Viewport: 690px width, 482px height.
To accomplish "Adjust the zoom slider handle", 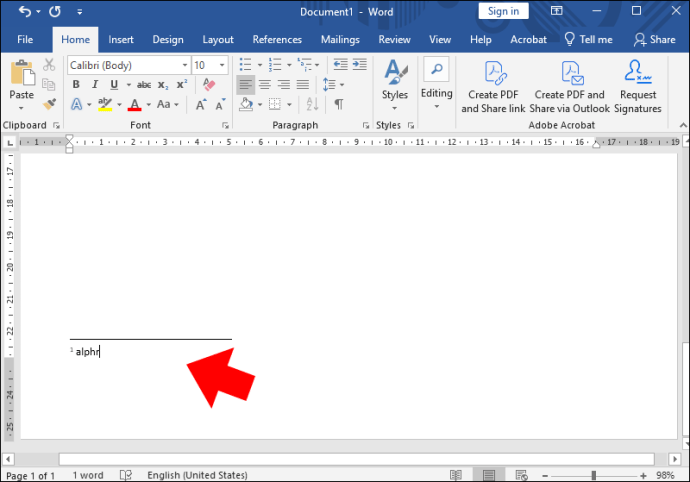I will 594,475.
